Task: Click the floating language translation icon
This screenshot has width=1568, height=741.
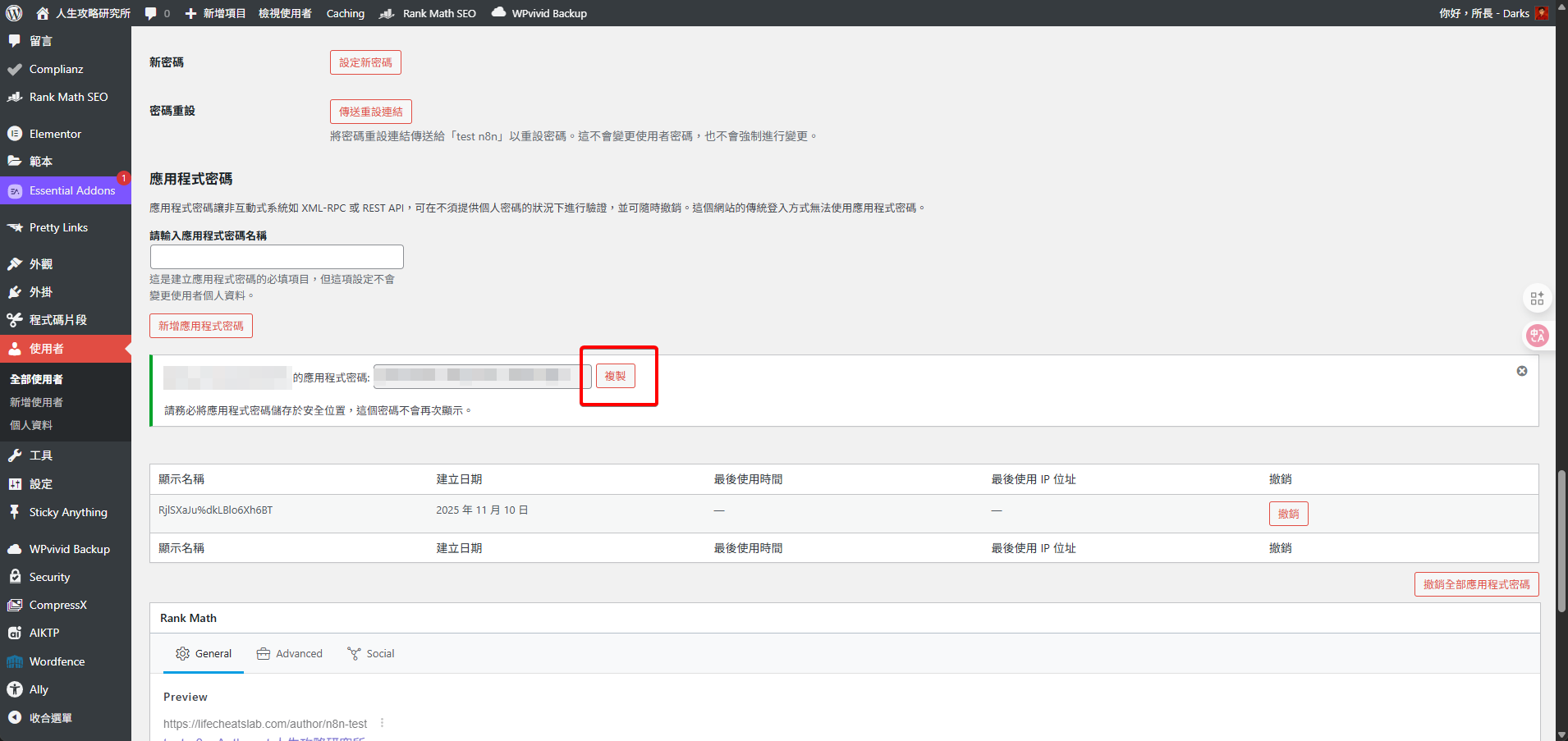Action: point(1537,335)
